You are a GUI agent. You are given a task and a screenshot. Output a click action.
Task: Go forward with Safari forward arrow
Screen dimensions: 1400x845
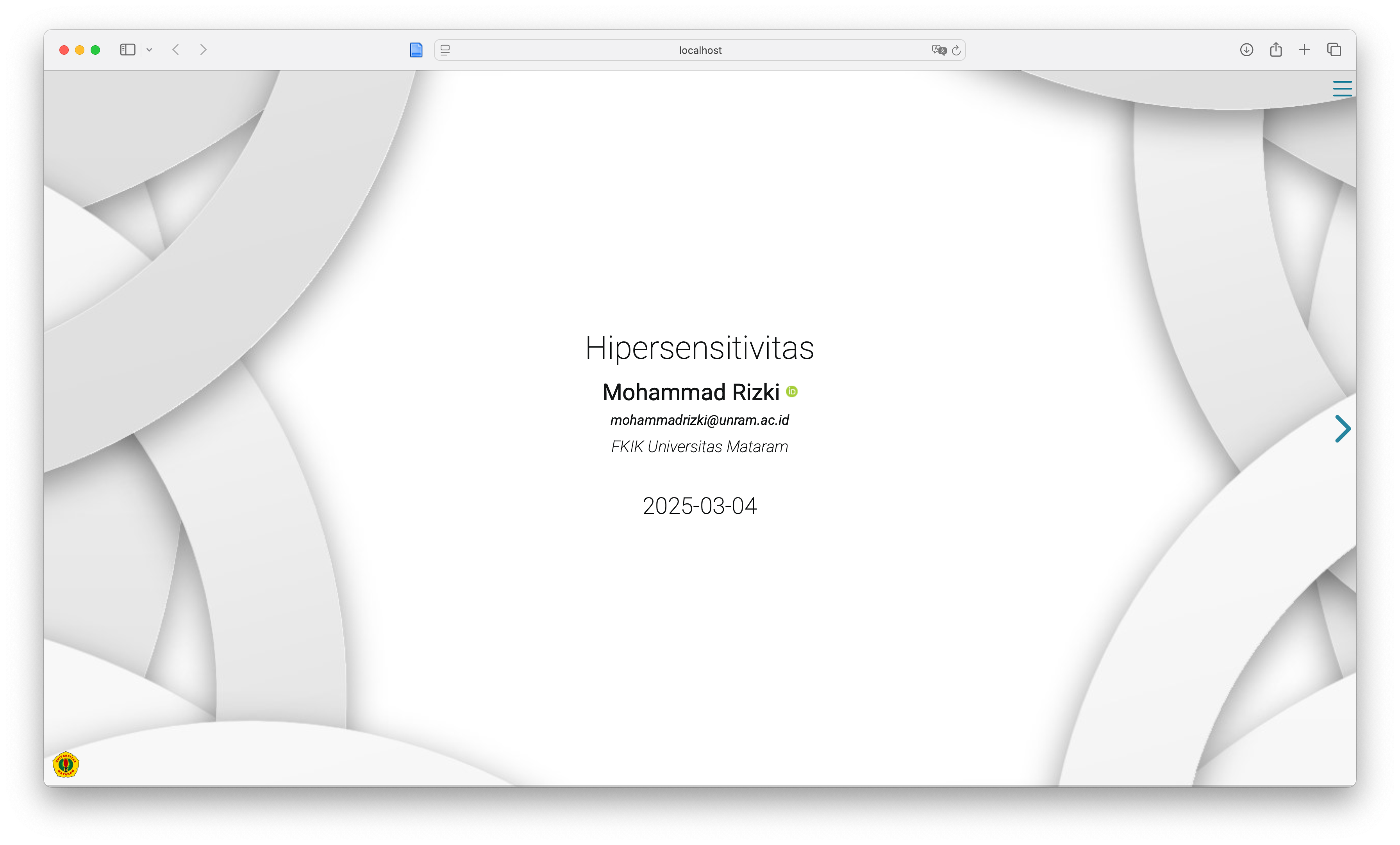(x=204, y=50)
